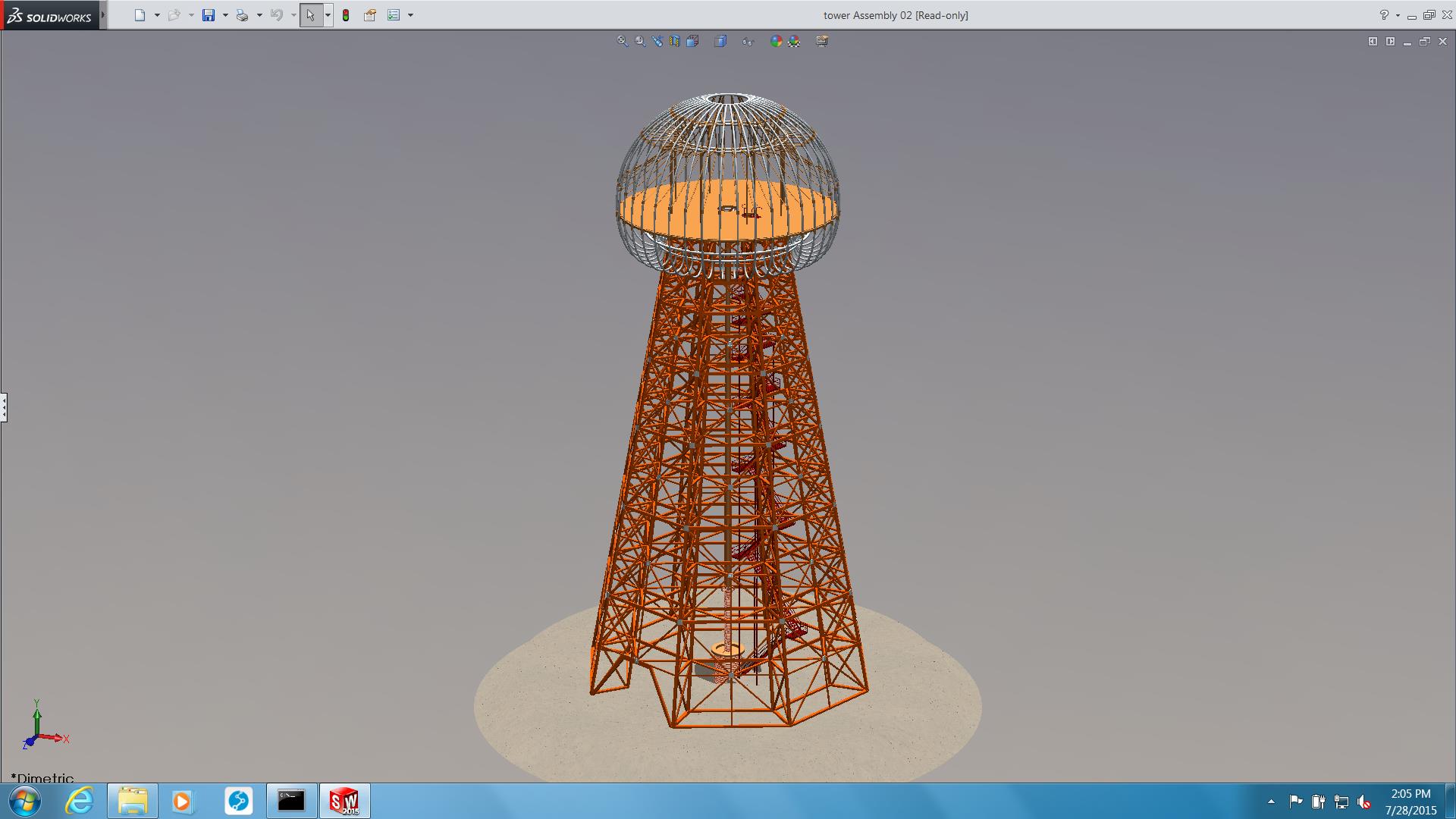The width and height of the screenshot is (1456, 819).
Task: Click the File Properties icon
Action: (370, 15)
